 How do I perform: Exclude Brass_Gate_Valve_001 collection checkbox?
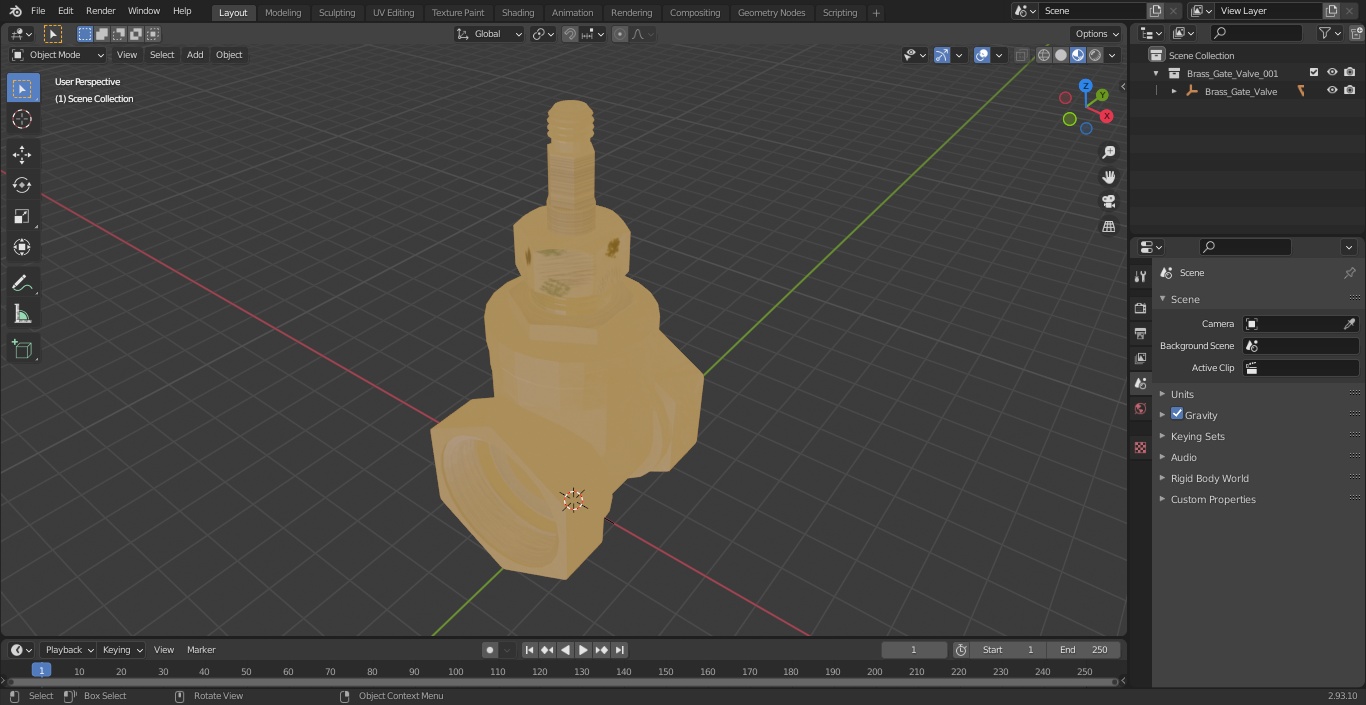(x=1314, y=73)
